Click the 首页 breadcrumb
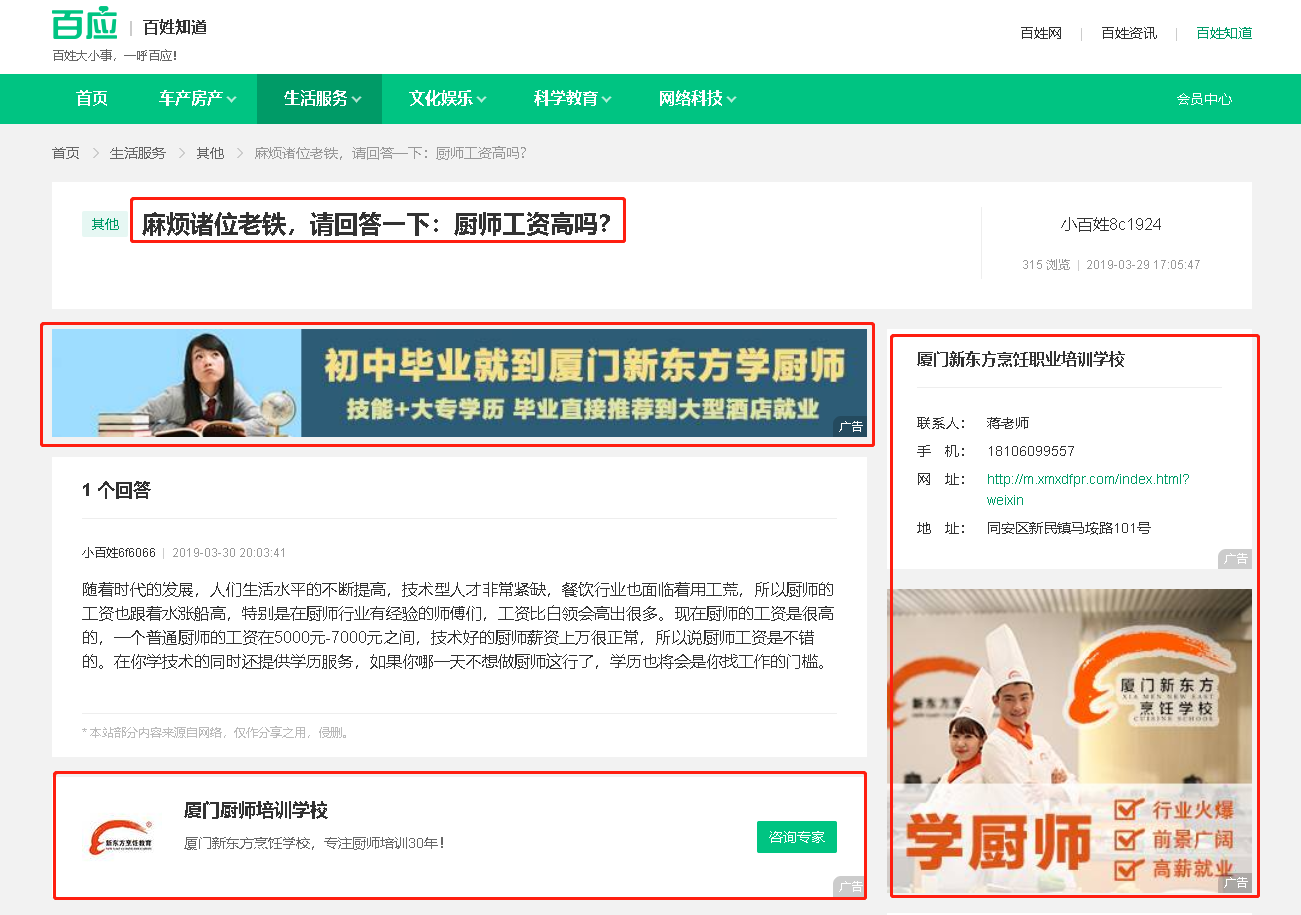Screen dimensions: 1301x915 point(66,153)
